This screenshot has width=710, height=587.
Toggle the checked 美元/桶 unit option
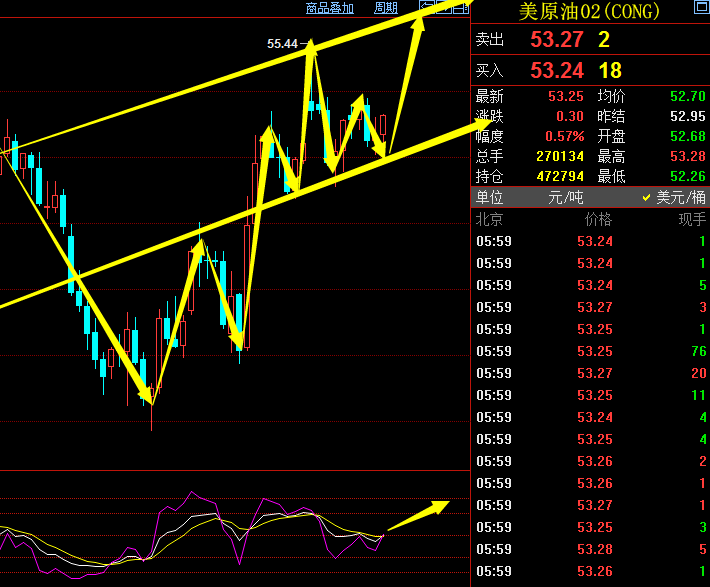(674, 198)
